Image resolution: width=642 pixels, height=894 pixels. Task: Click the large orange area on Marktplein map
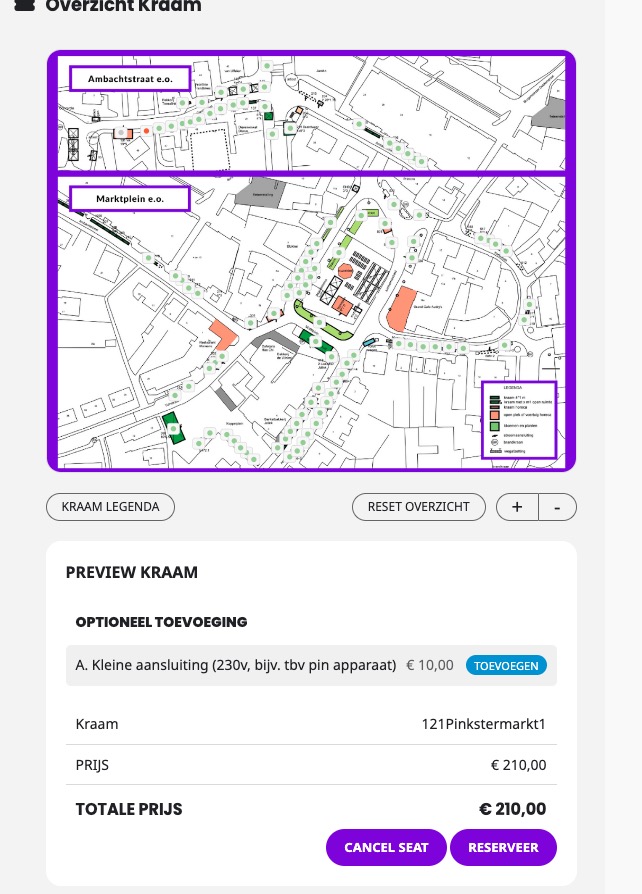[401, 310]
